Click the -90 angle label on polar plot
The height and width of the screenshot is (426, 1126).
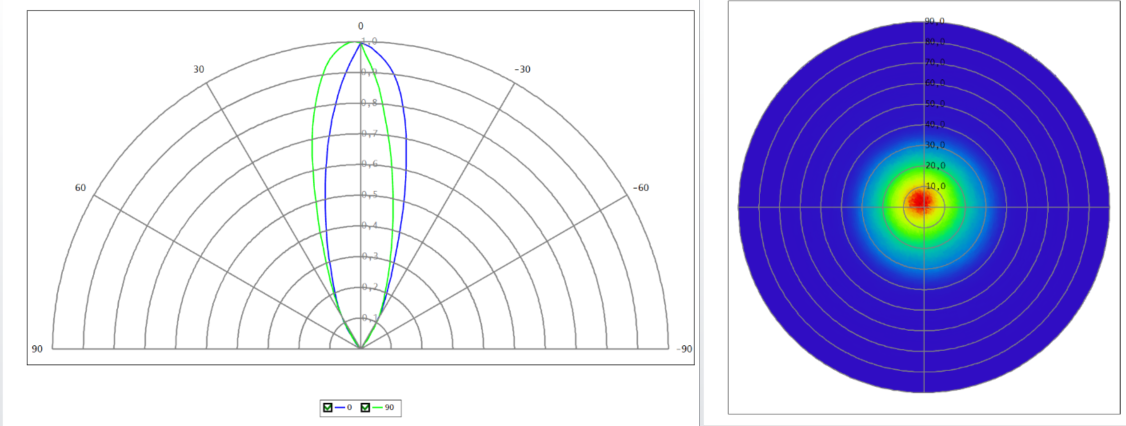(684, 349)
